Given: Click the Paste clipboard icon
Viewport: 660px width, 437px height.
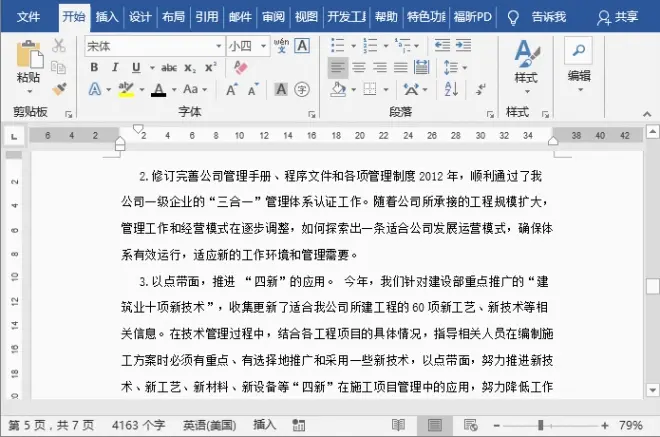Looking at the screenshot, I should [29, 54].
